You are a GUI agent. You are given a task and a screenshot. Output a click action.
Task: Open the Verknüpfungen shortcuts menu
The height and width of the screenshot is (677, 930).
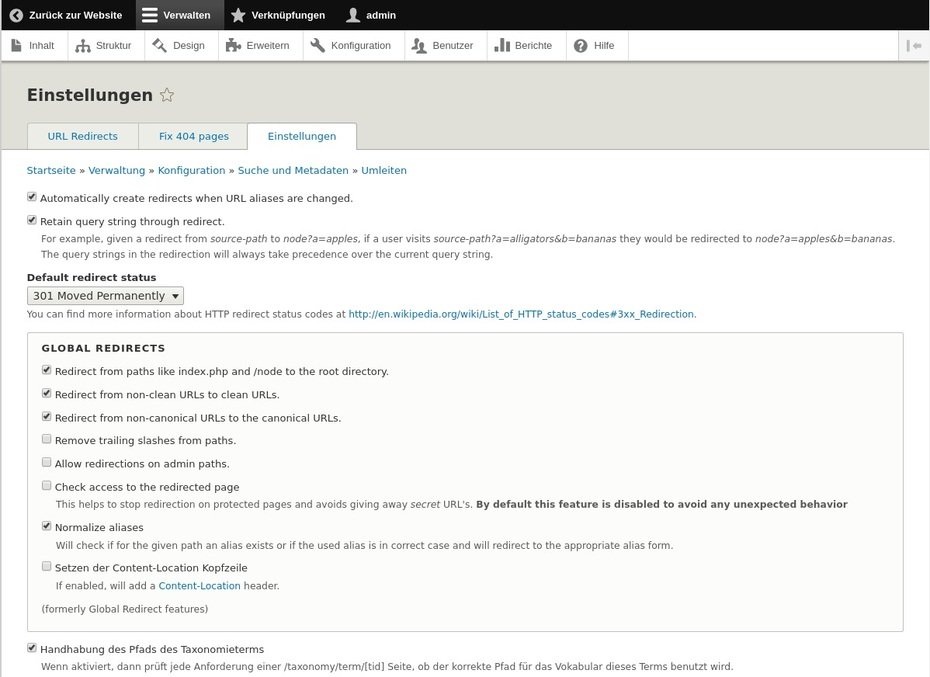(278, 15)
